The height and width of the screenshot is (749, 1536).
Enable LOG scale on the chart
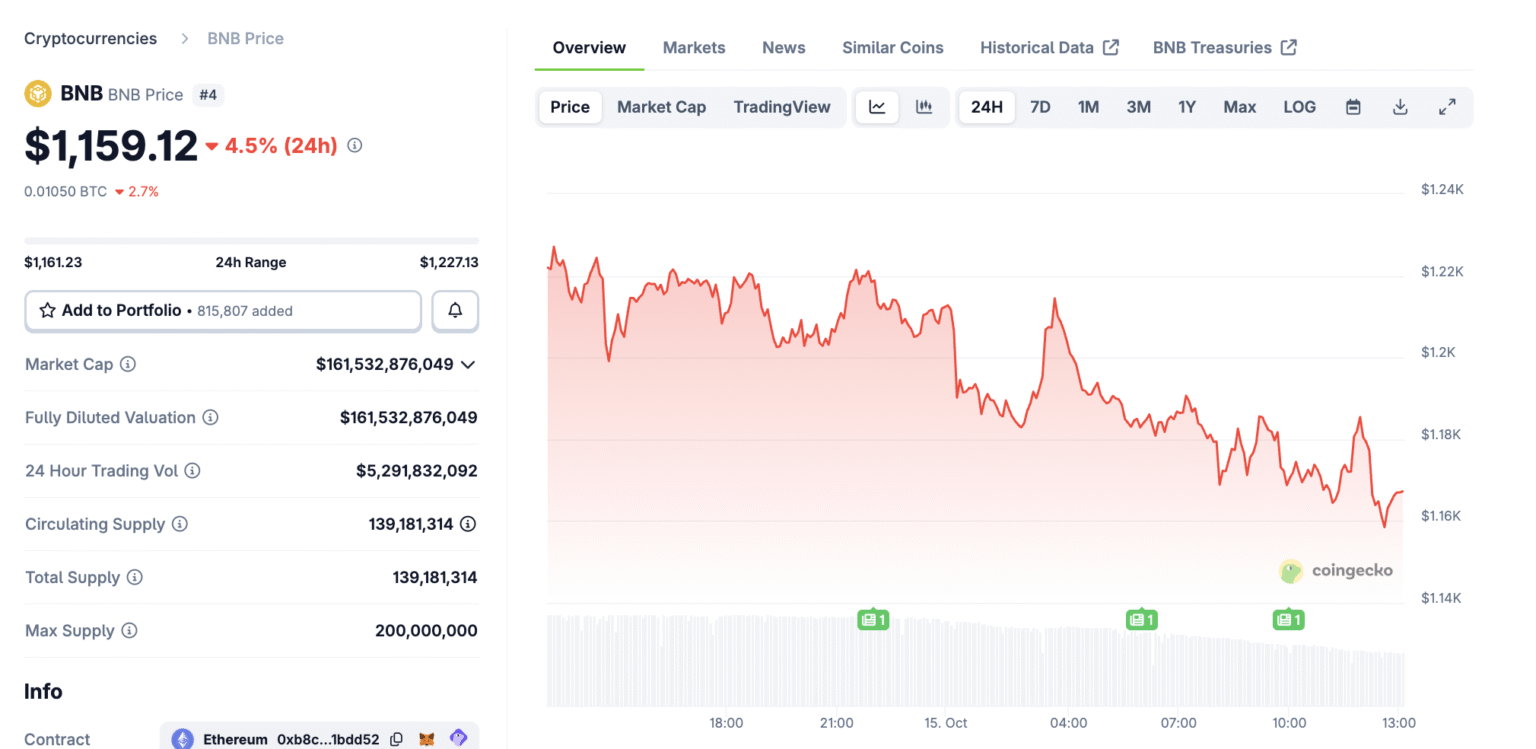click(x=1299, y=107)
